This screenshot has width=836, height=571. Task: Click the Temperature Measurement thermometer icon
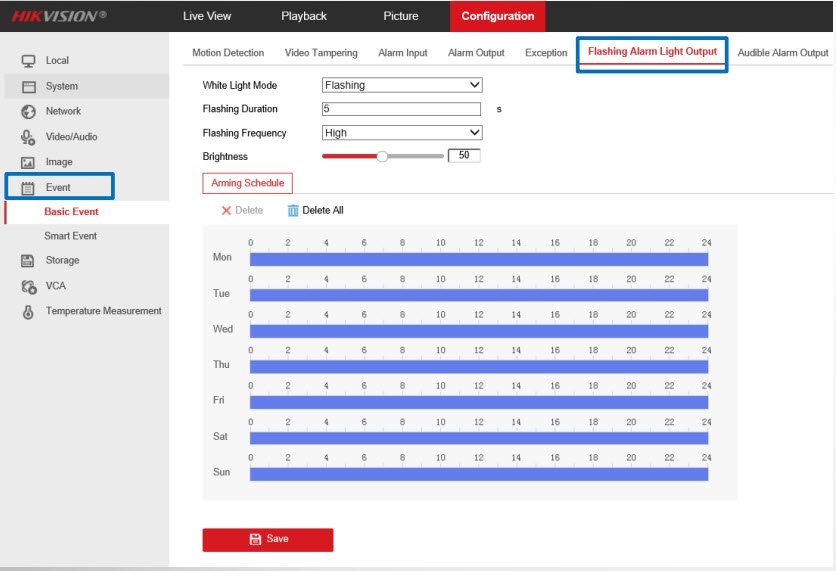pyautogui.click(x=28, y=312)
